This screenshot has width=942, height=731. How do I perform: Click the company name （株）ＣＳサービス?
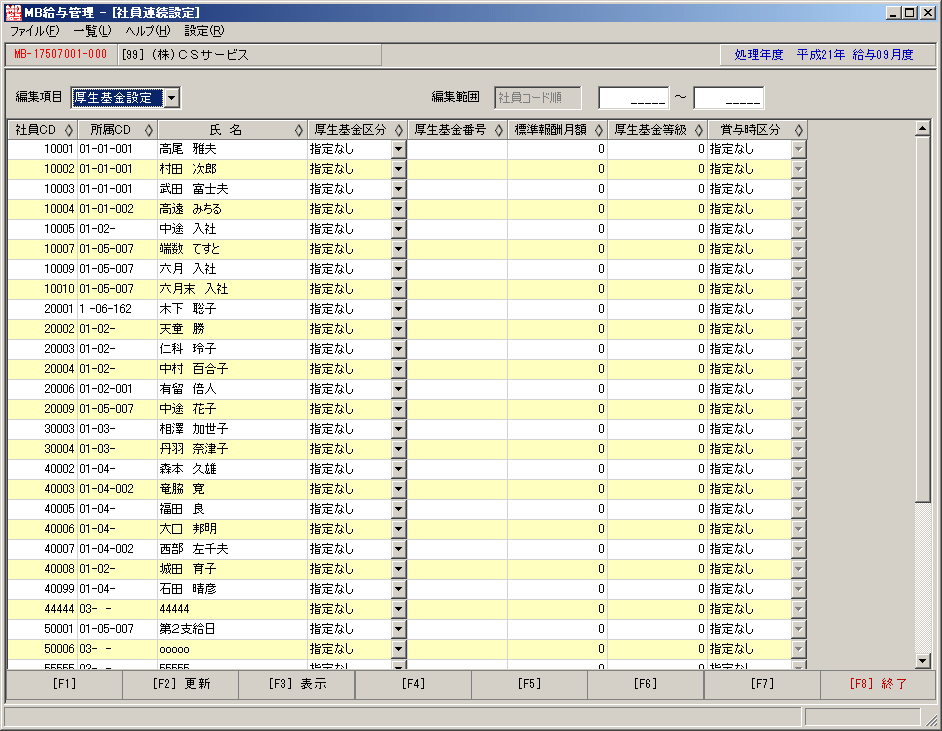click(x=199, y=55)
